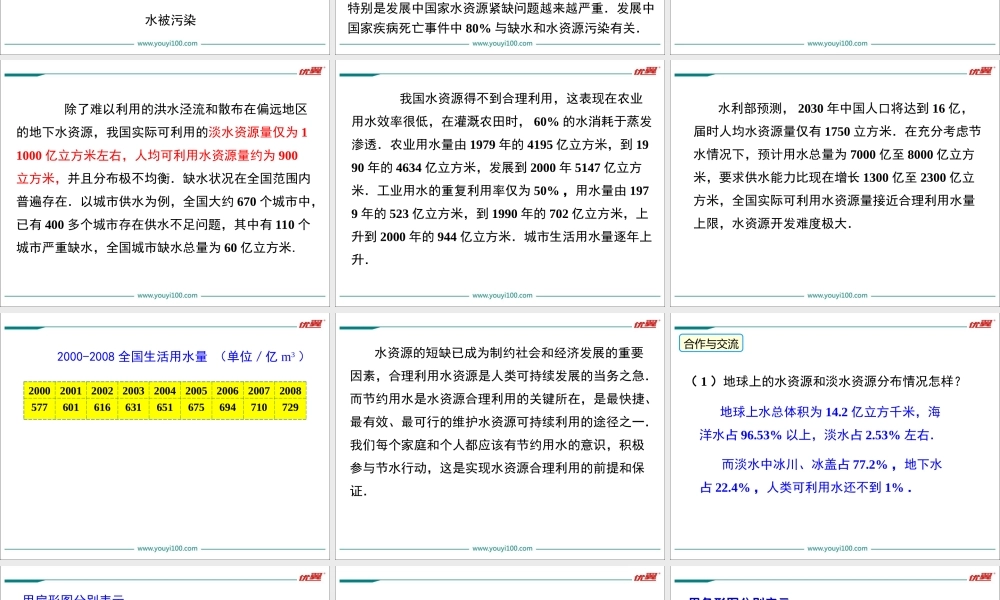Click the 优翼 logo on the freshwater resources slide
The height and width of the screenshot is (600, 1000).
[x=312, y=72]
